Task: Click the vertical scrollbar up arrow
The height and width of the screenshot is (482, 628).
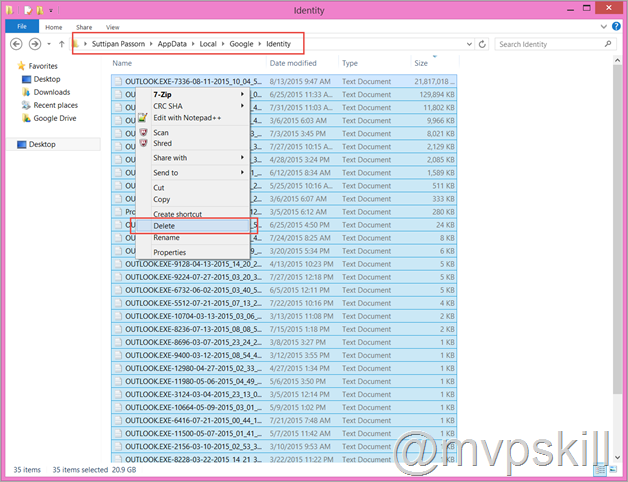Action: 617,61
